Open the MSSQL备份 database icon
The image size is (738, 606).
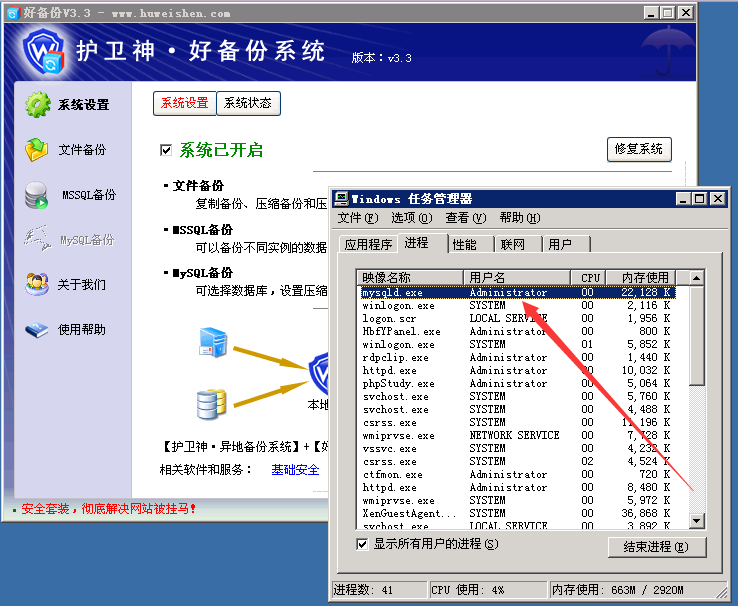37,195
